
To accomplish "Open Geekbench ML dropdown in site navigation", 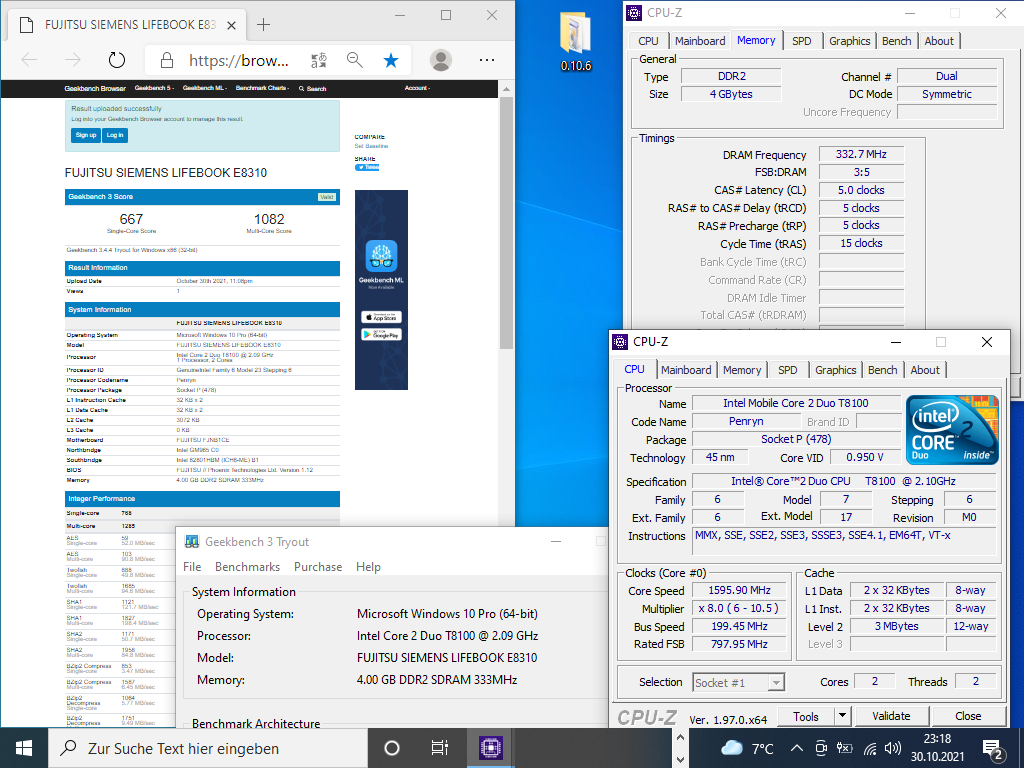I will click(204, 88).
